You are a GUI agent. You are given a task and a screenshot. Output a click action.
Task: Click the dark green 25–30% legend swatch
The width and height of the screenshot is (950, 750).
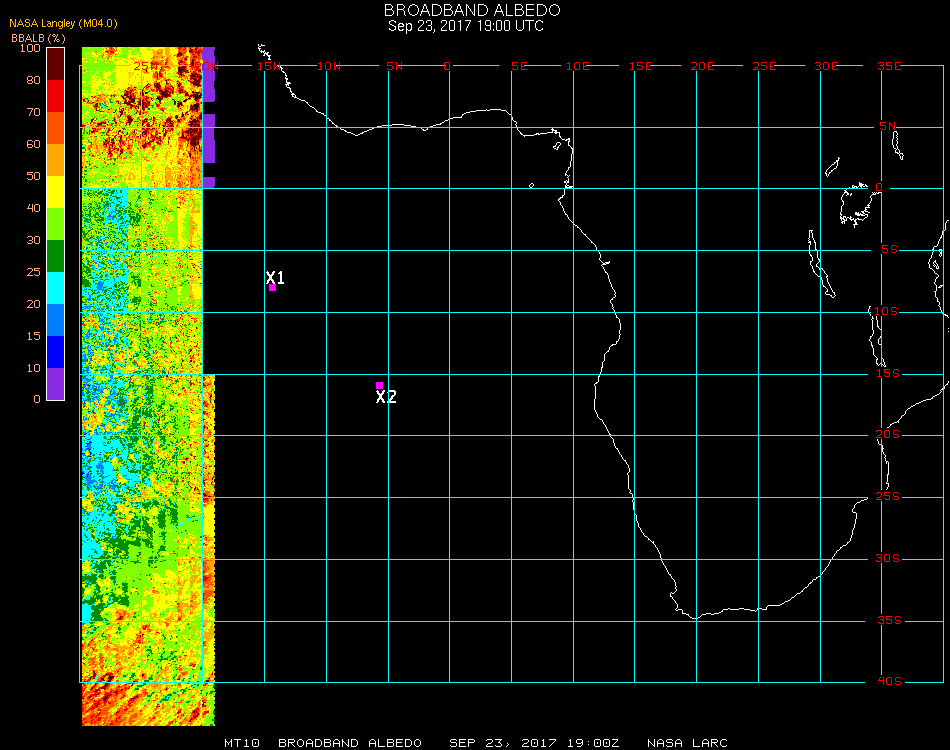click(x=56, y=256)
